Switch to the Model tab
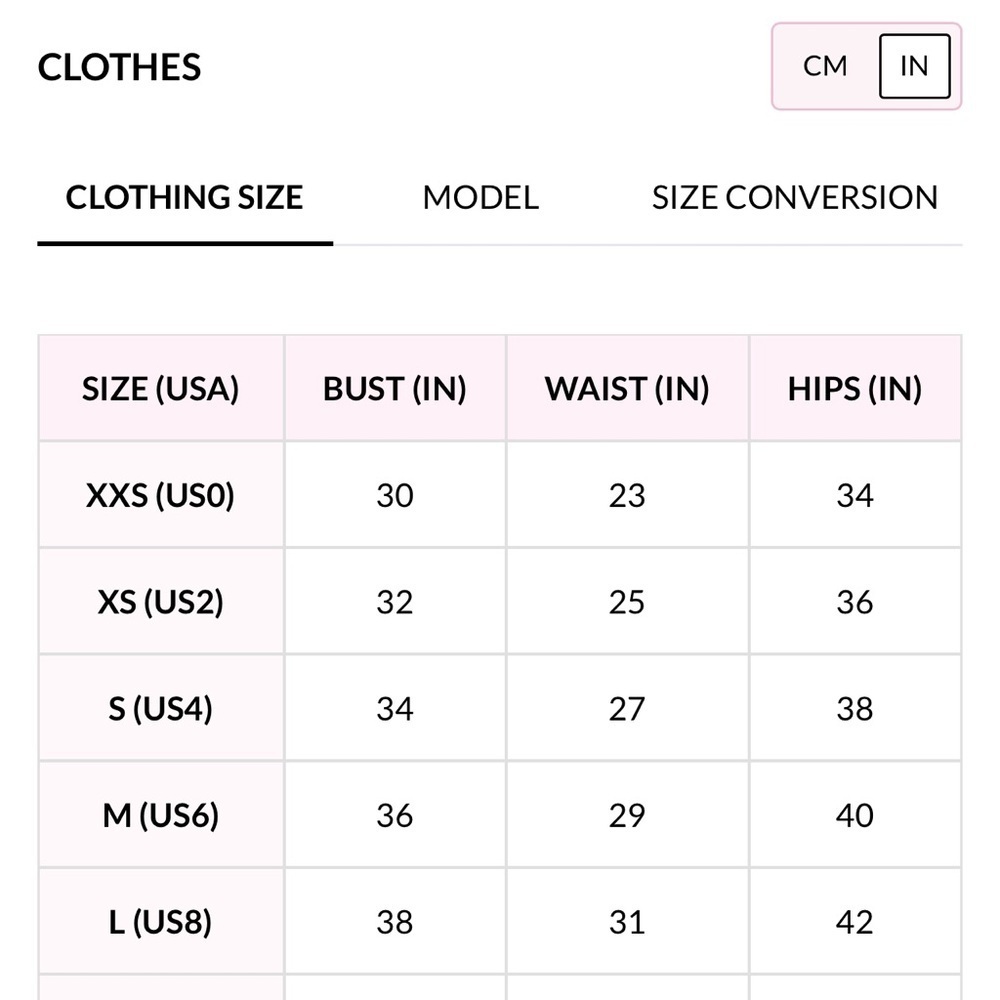Image resolution: width=1000 pixels, height=1000 pixels. pos(480,197)
